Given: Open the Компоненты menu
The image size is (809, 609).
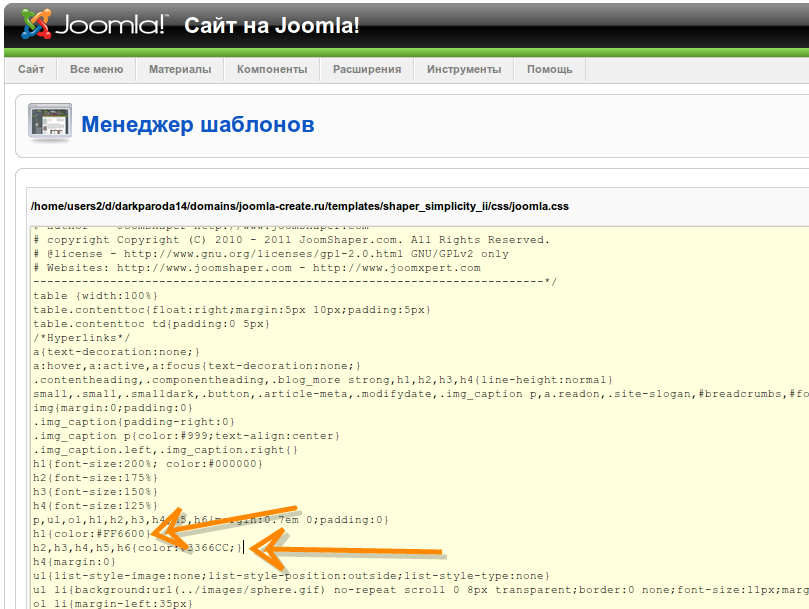Looking at the screenshot, I should (271, 69).
